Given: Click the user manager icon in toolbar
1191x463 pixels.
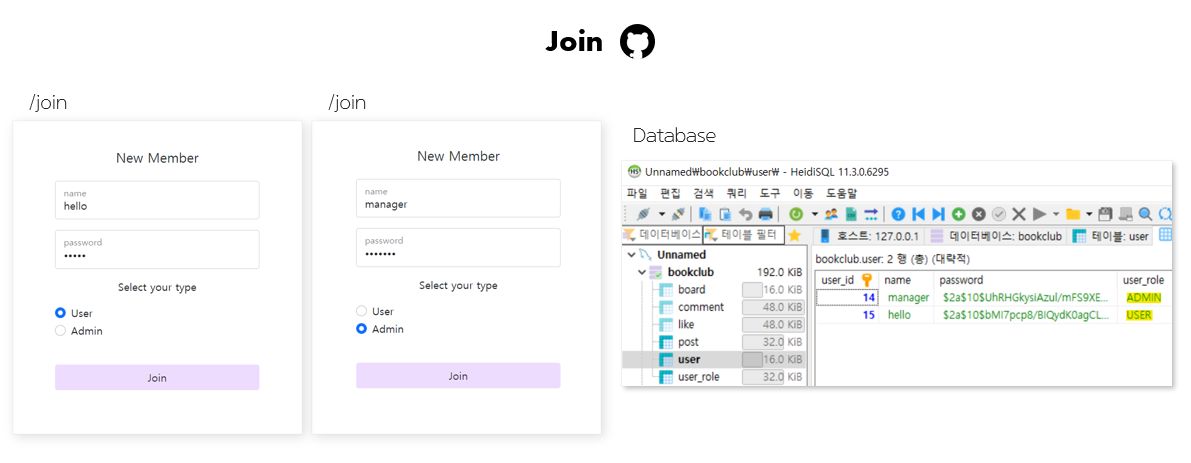Looking at the screenshot, I should (830, 214).
